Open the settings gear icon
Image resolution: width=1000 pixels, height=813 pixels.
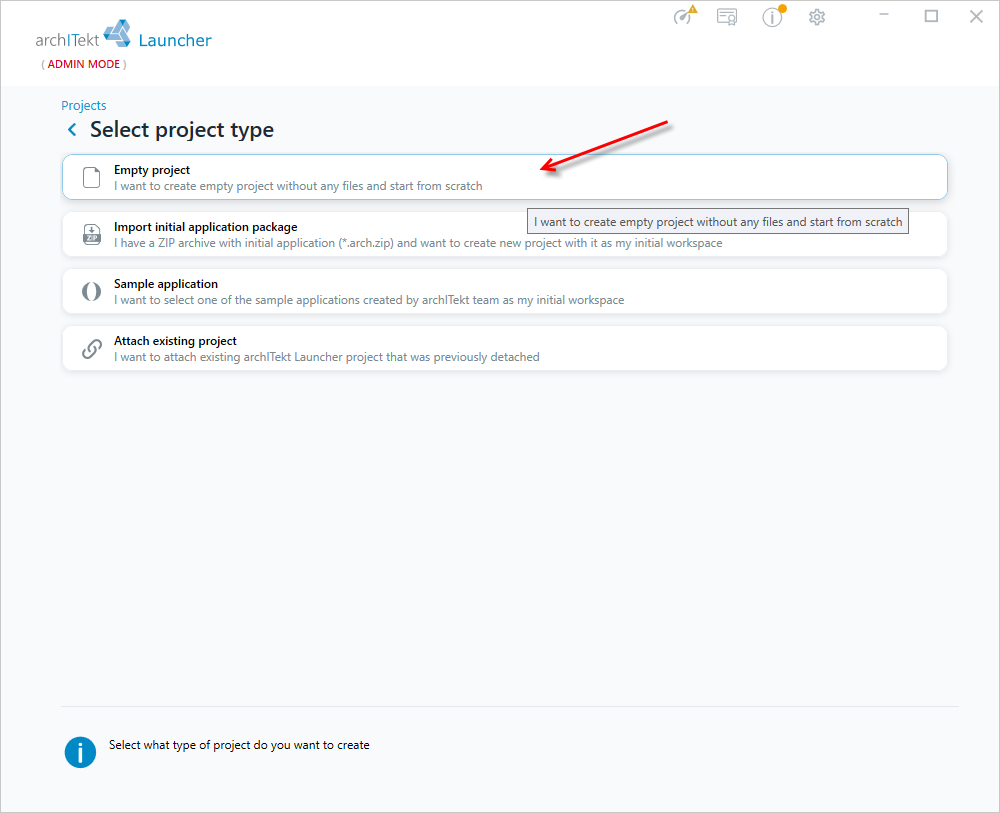pyautogui.click(x=817, y=17)
